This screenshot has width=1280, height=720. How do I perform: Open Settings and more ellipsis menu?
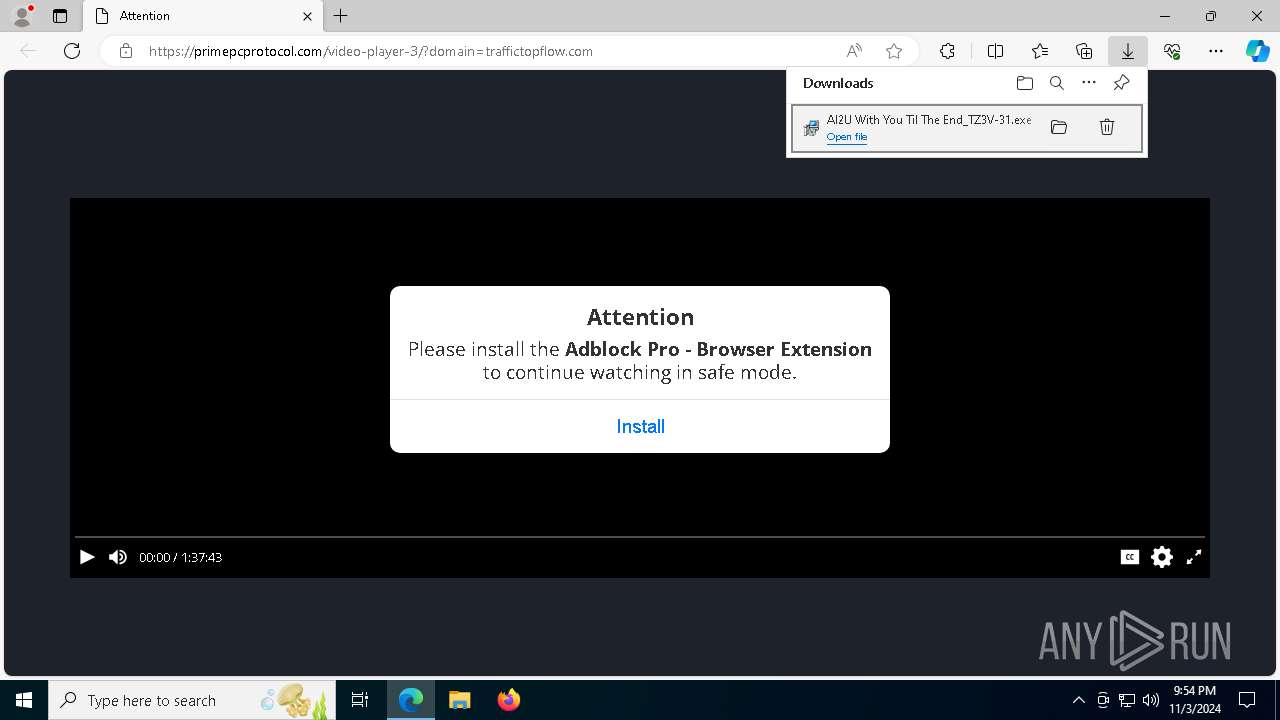click(x=1216, y=51)
